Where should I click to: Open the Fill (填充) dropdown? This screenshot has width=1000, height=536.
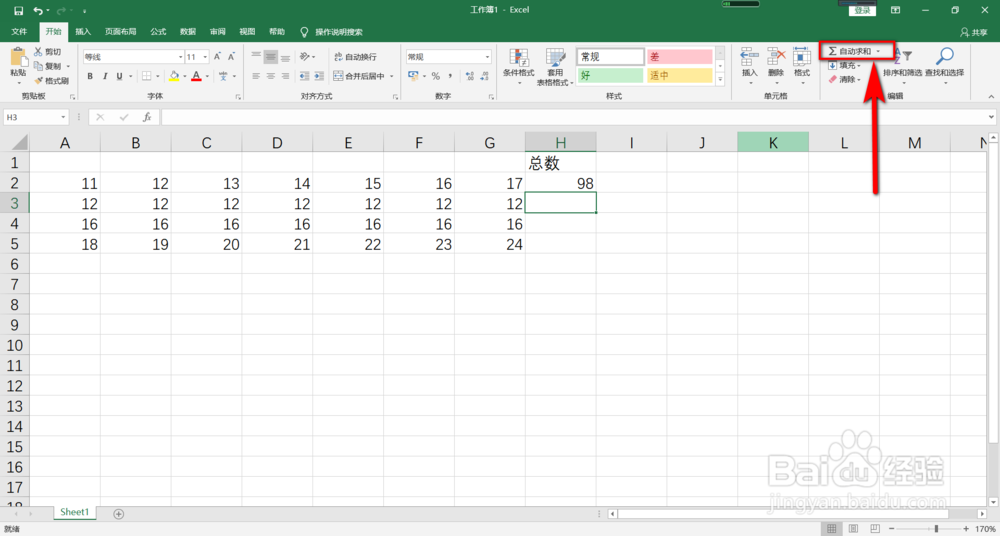point(844,65)
